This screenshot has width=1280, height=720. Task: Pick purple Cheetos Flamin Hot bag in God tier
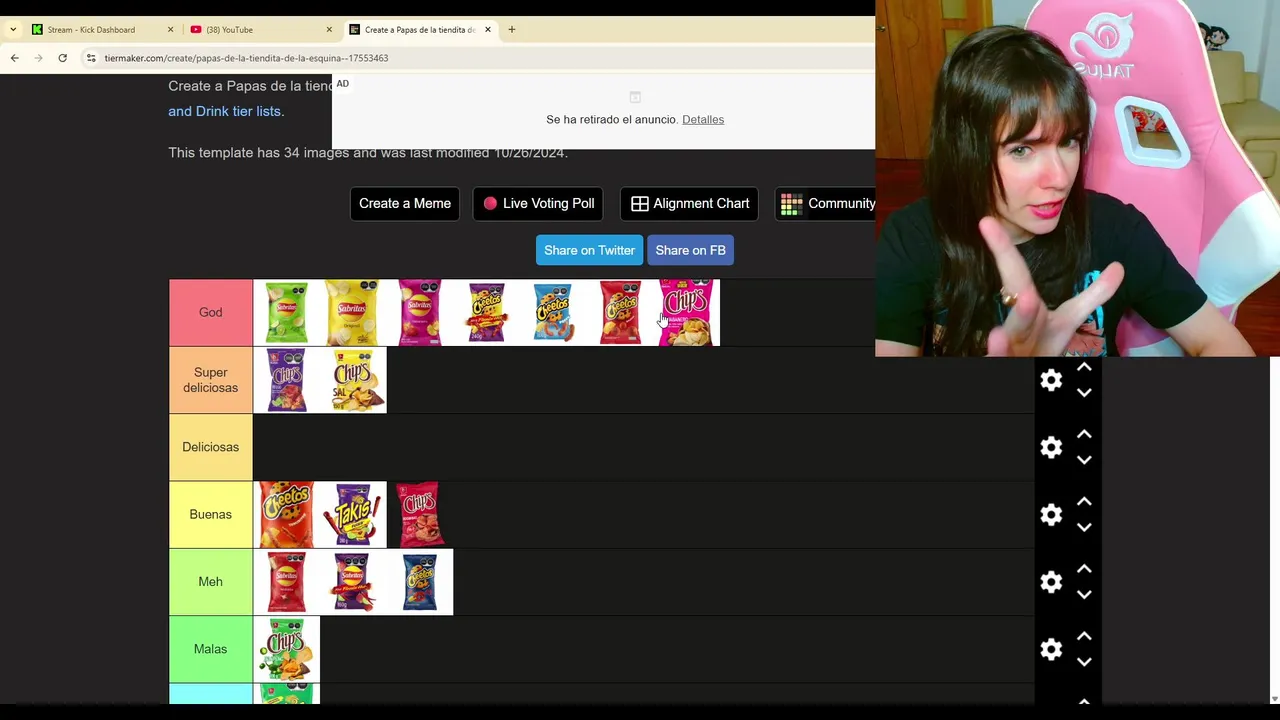point(487,313)
